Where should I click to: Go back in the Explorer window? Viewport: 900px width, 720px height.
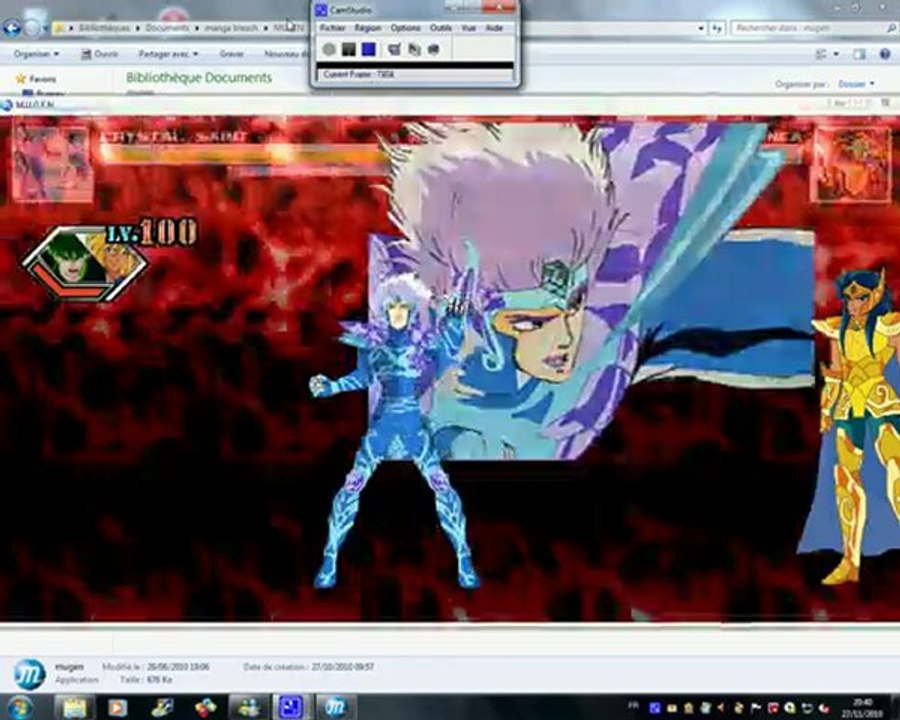coord(11,28)
